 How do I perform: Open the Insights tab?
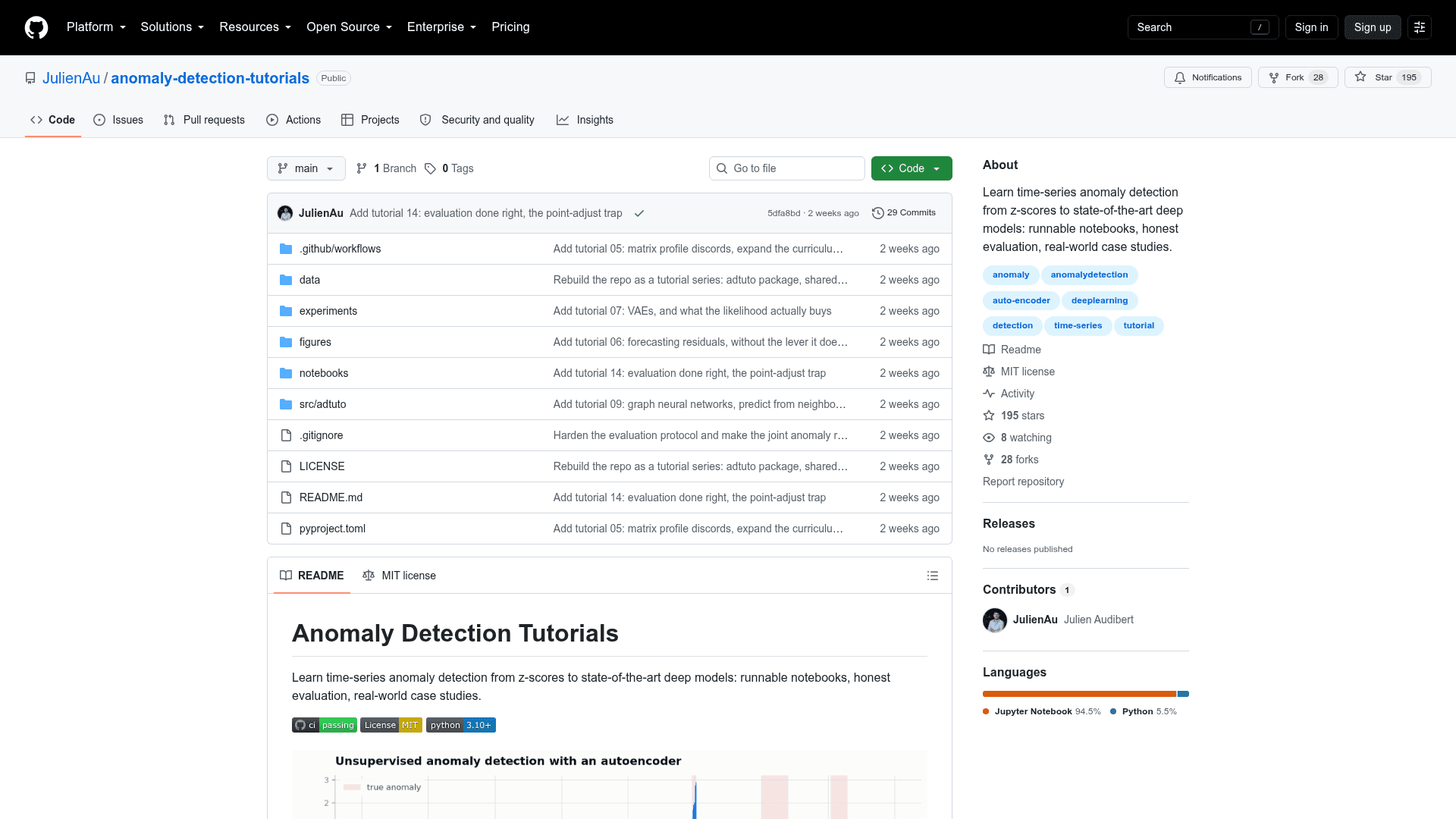tap(585, 120)
